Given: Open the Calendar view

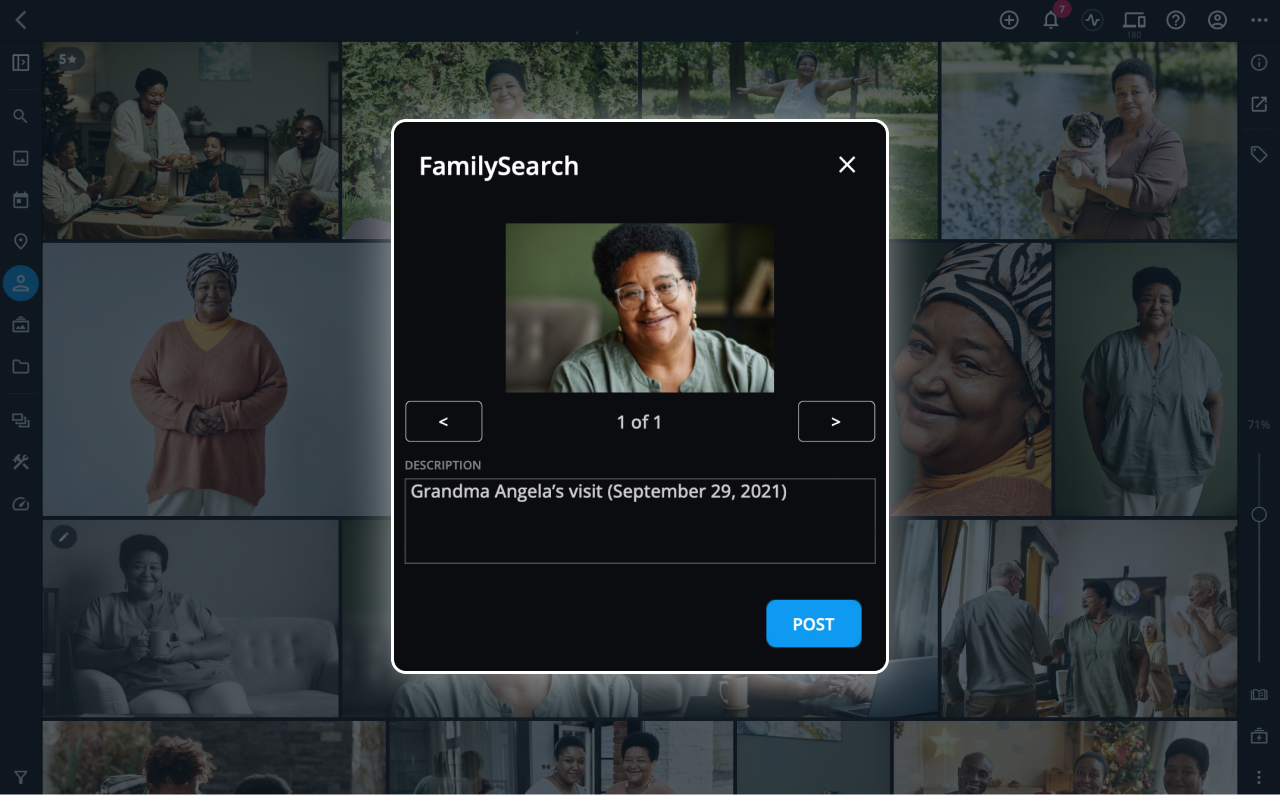Looking at the screenshot, I should (20, 199).
